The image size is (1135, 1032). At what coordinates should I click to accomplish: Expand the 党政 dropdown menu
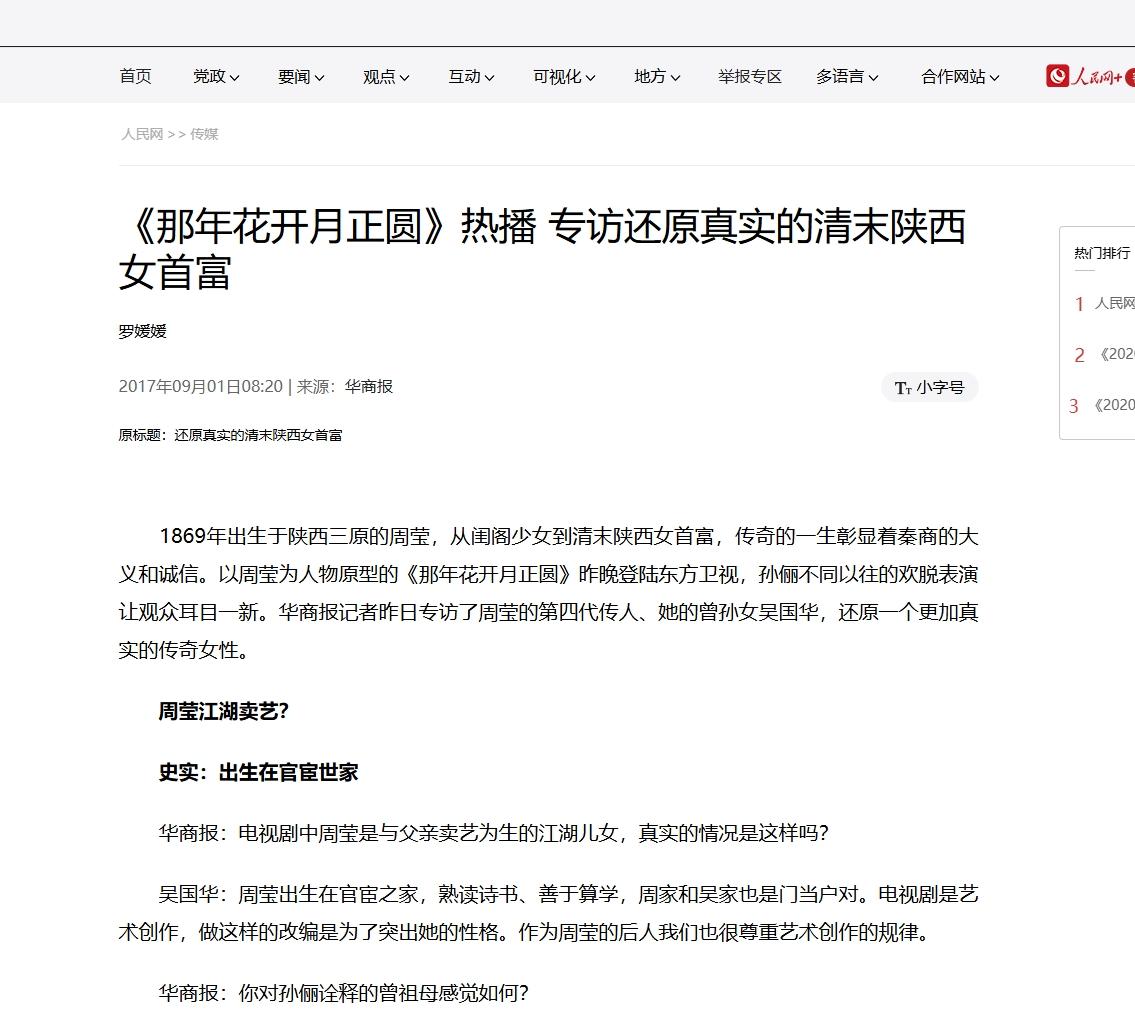click(x=216, y=77)
